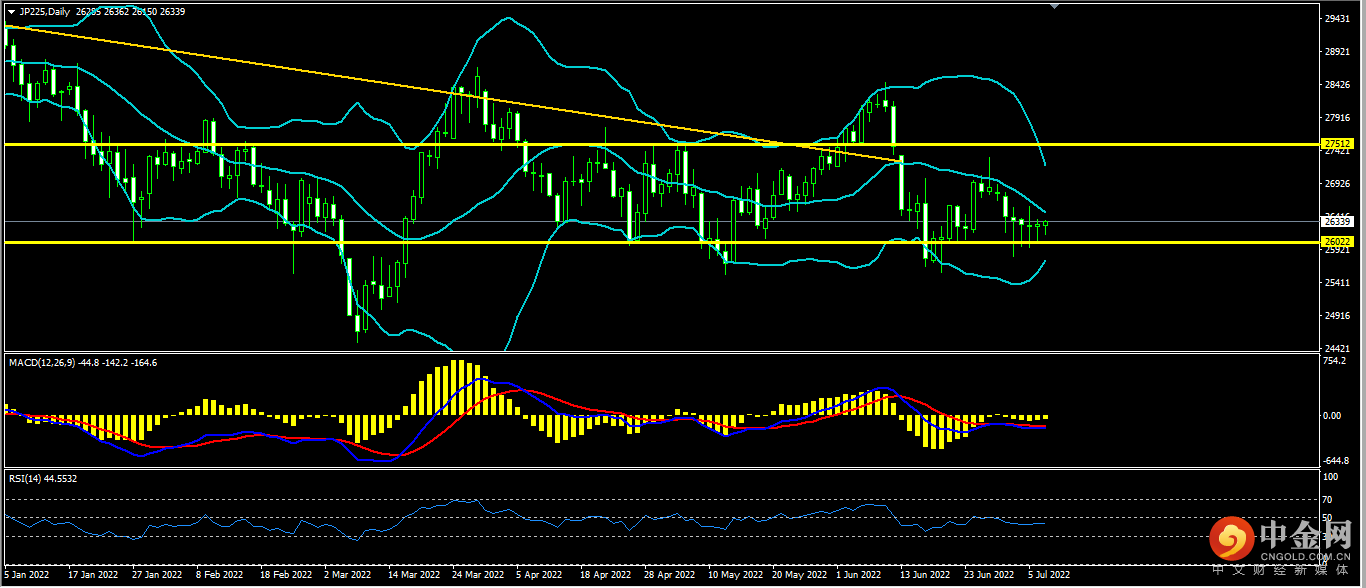Image resolution: width=1366 pixels, height=588 pixels.
Task: Click the MACD 754.2 scale value
Action: point(1335,361)
